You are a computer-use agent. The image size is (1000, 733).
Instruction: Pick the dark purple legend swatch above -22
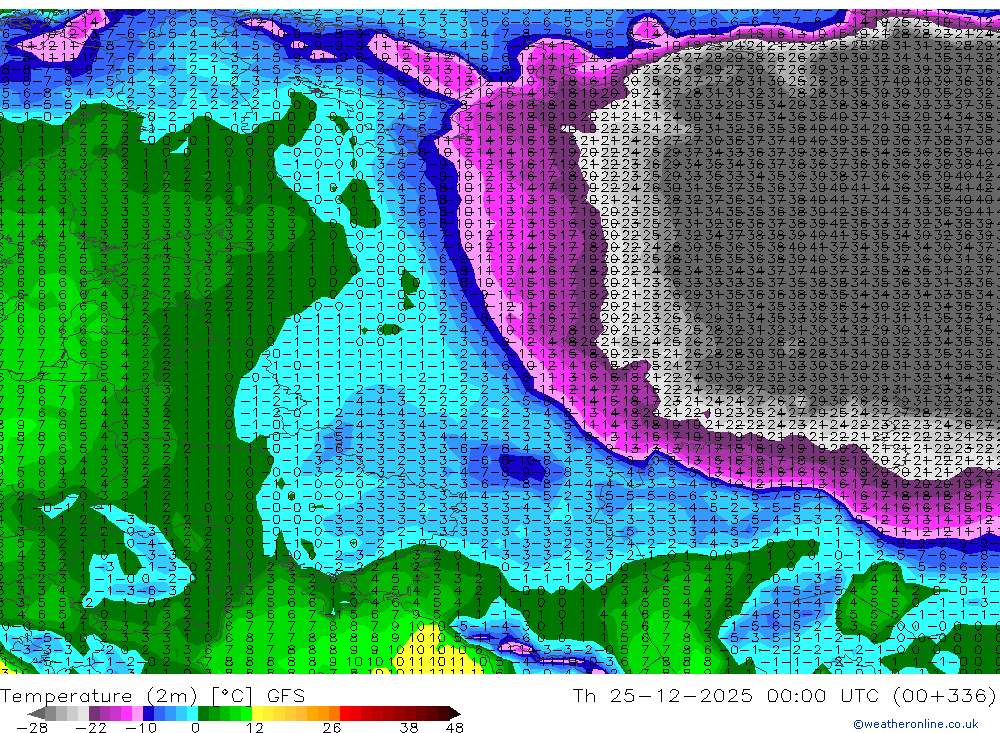coord(94,714)
